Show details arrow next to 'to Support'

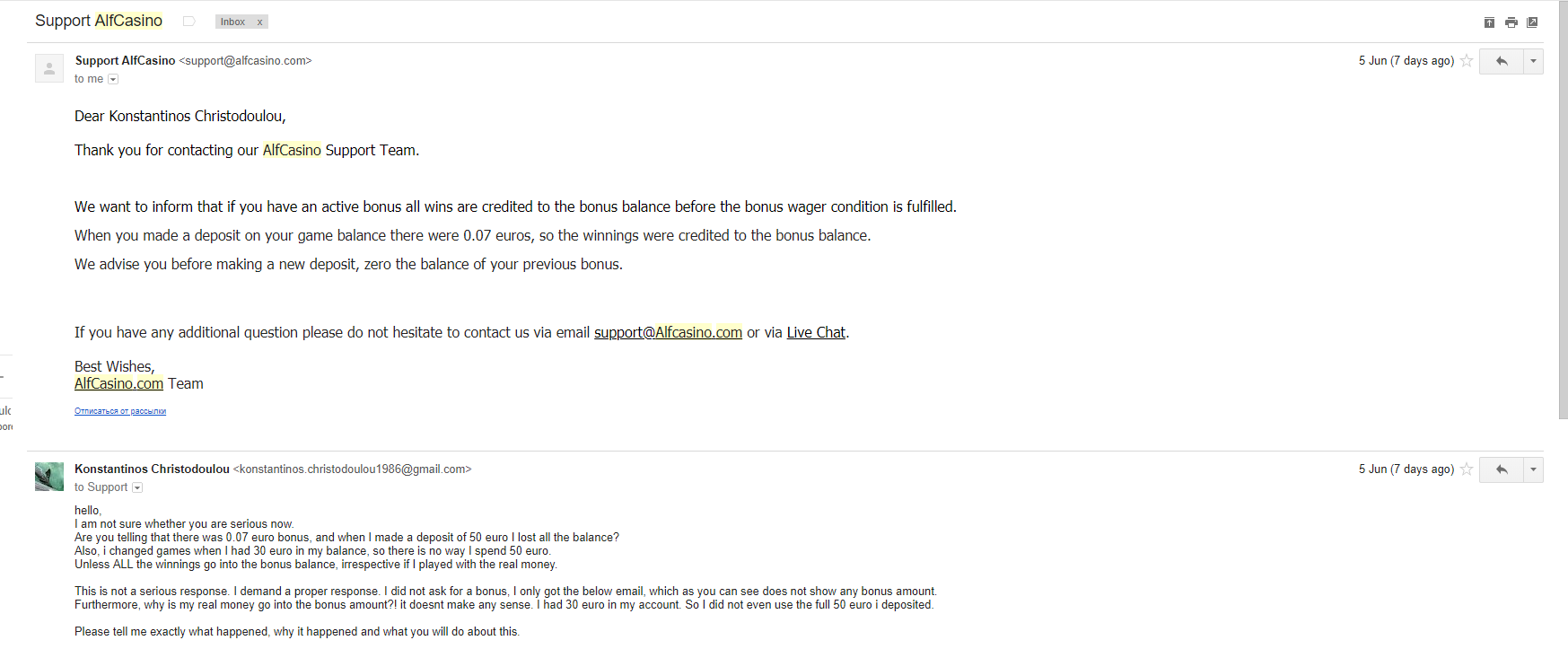[x=137, y=487]
